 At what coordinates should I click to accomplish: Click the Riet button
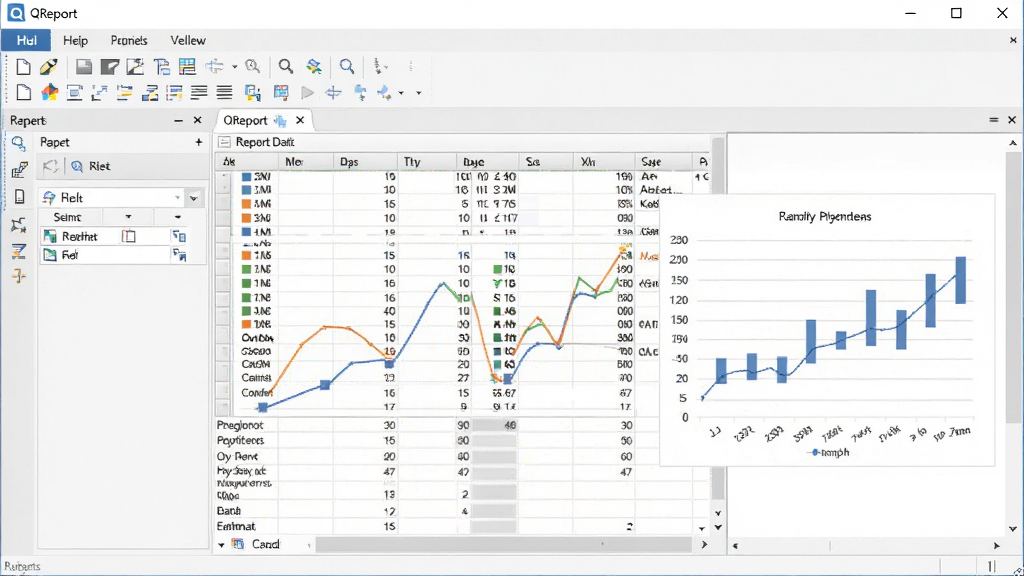tap(91, 167)
